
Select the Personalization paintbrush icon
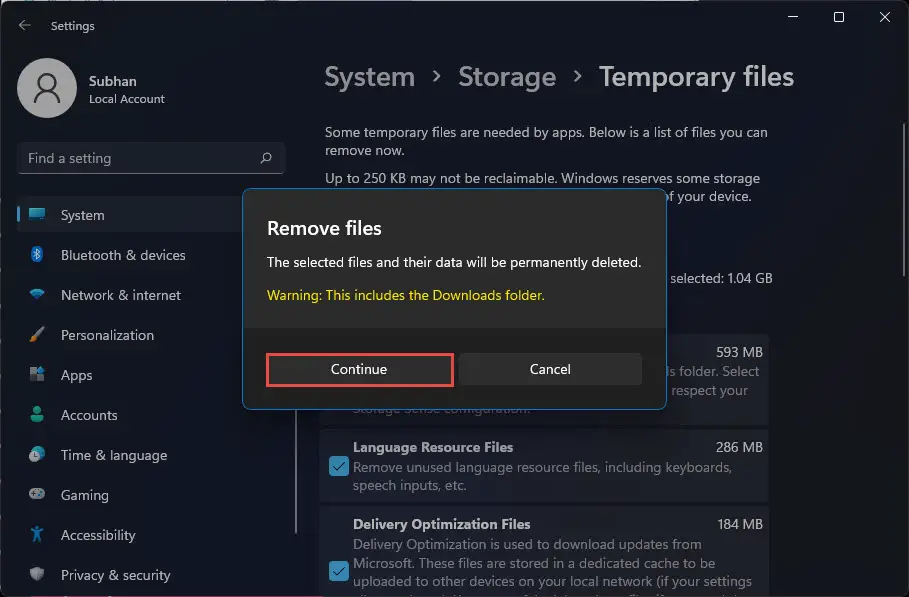(x=37, y=334)
